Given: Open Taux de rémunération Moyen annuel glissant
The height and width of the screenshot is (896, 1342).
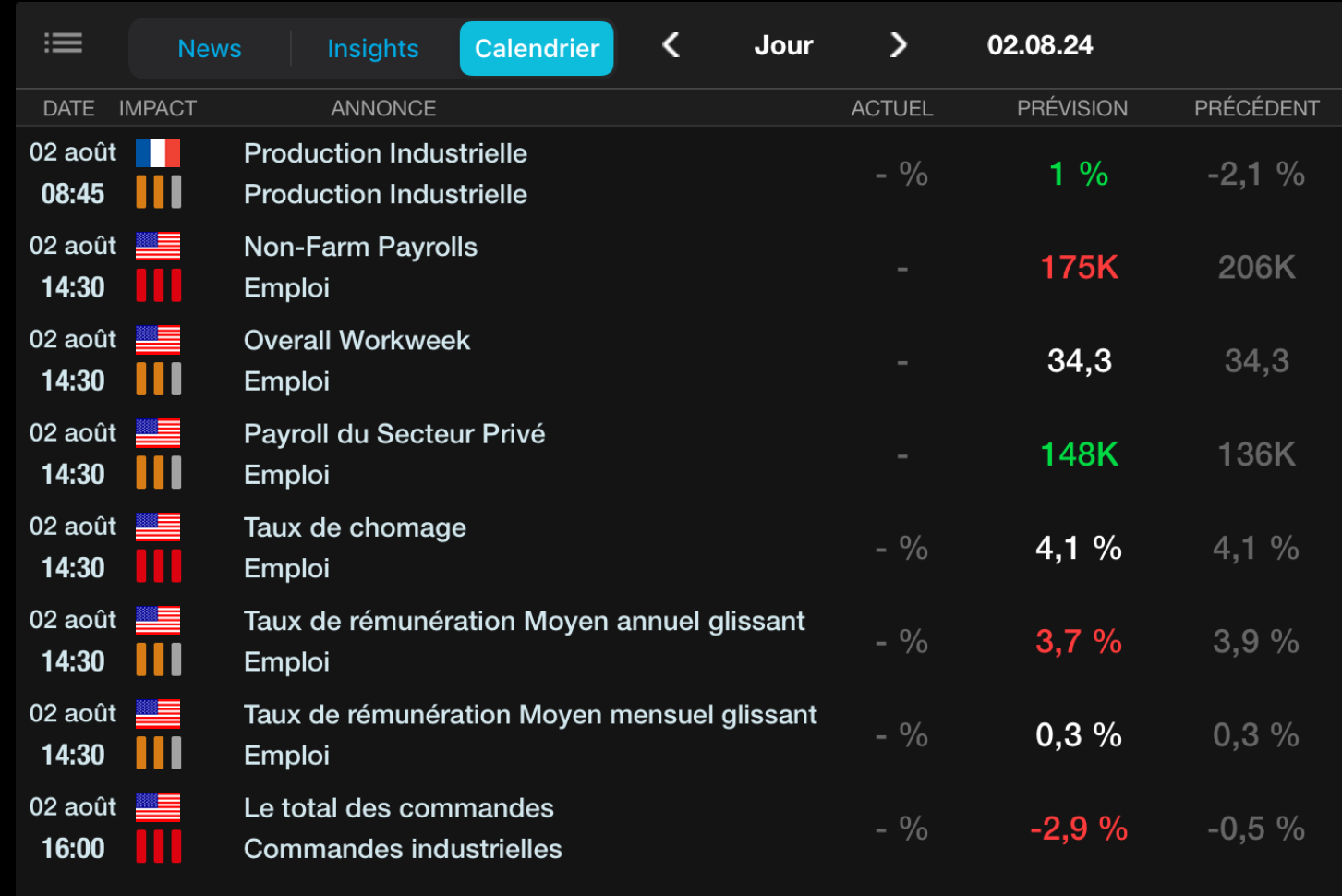Looking at the screenshot, I should coord(524,621).
